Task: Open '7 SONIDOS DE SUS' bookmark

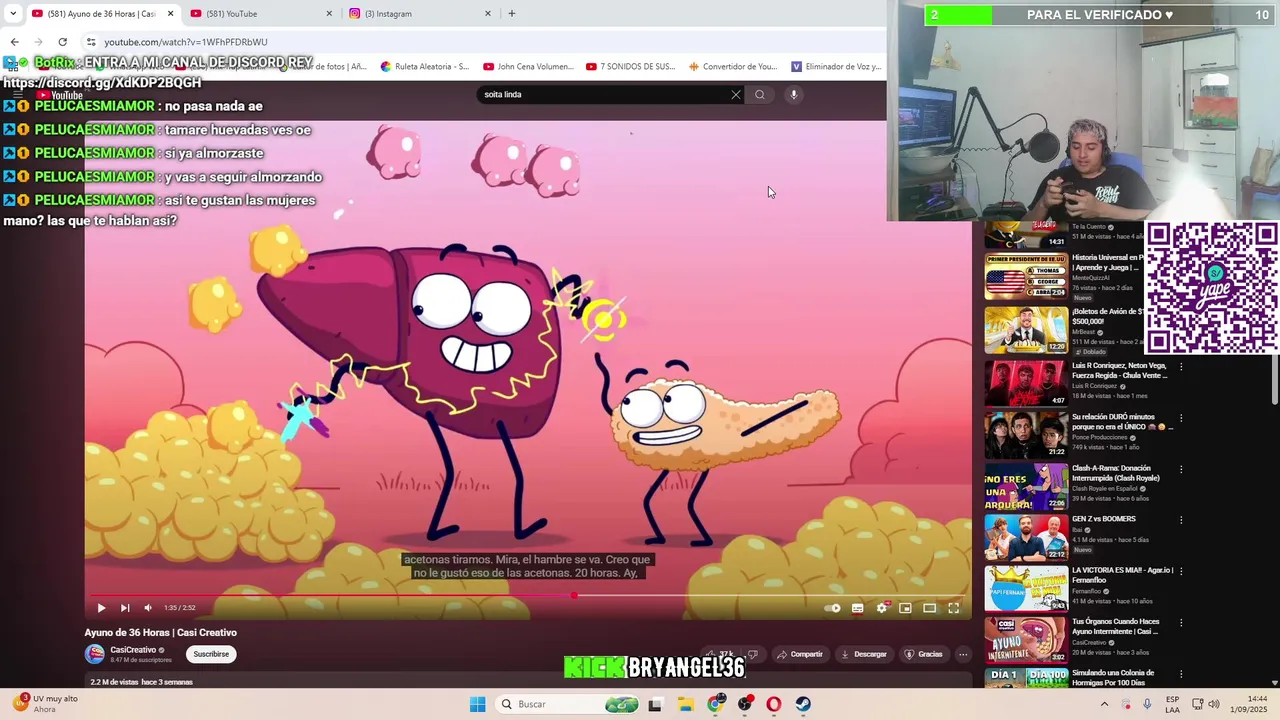Action: tap(630, 67)
